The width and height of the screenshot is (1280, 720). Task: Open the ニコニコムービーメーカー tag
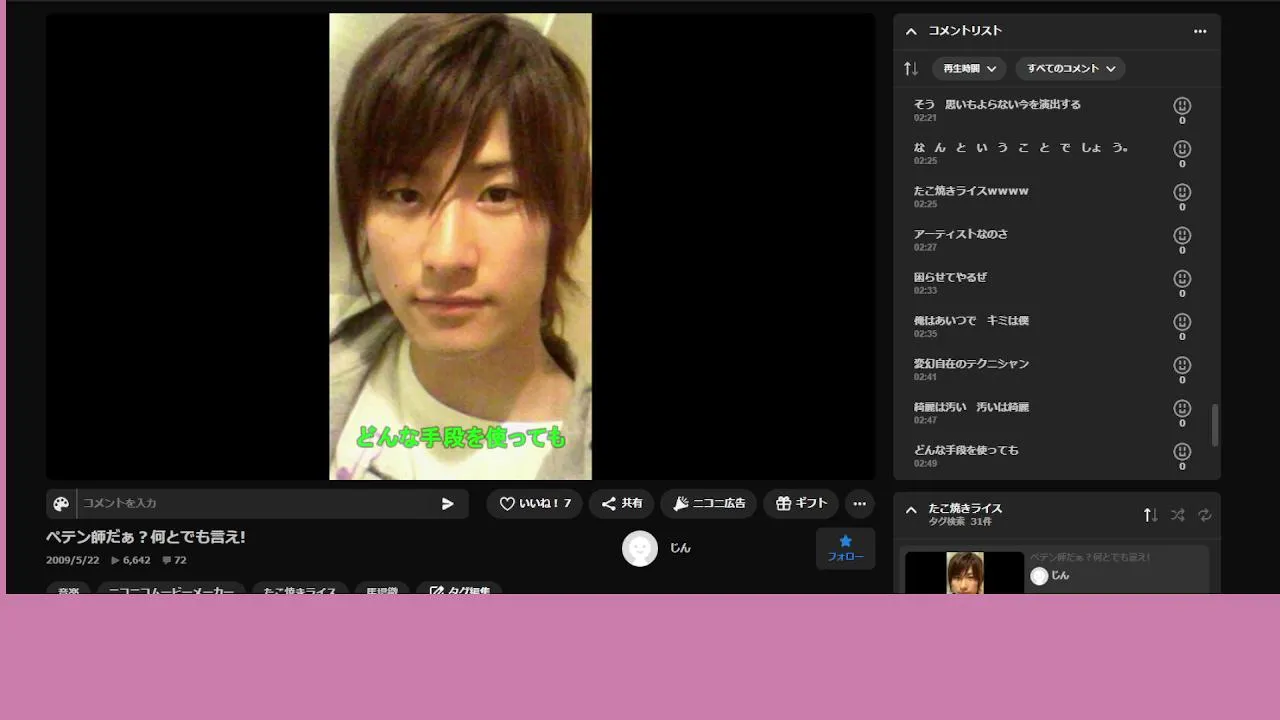[x=171, y=589]
